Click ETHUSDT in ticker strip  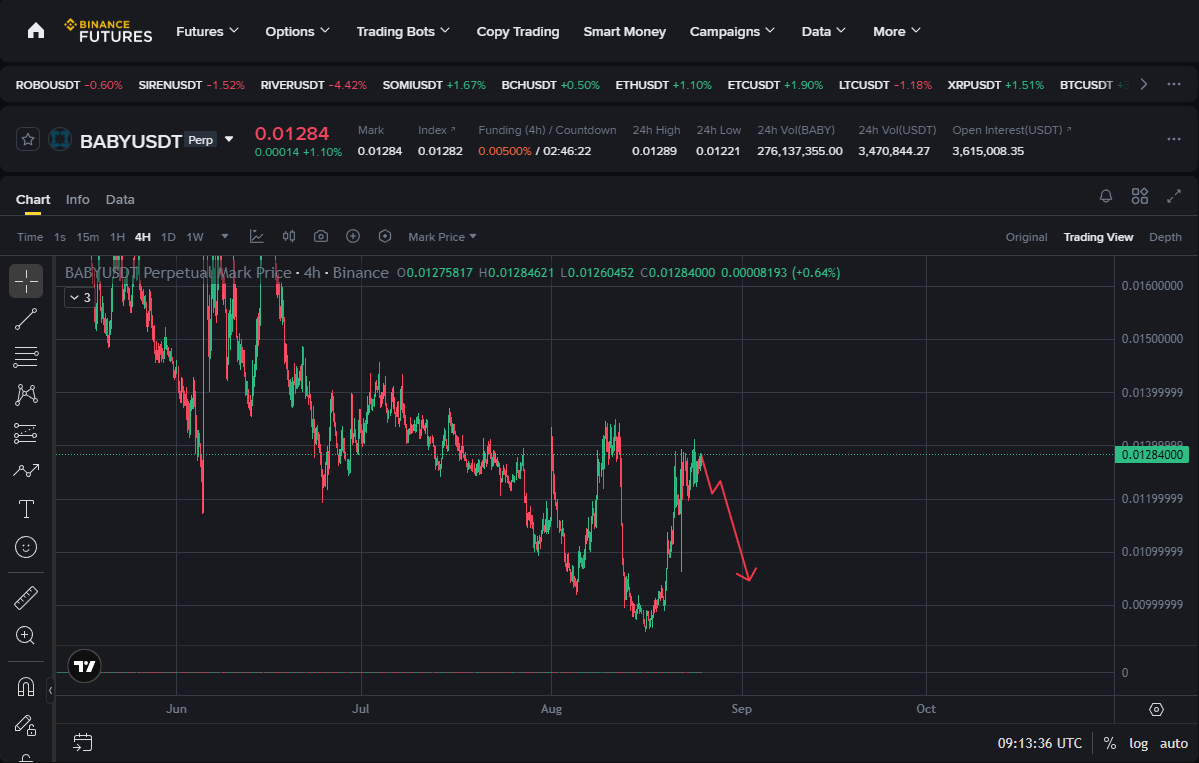pos(664,85)
